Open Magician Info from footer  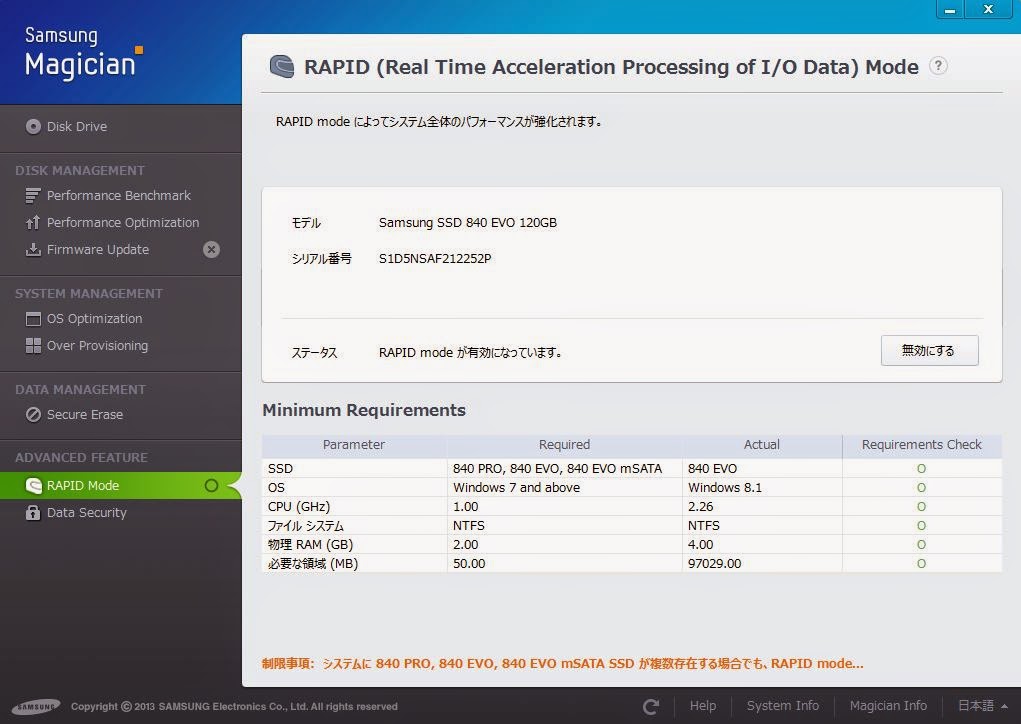point(888,706)
